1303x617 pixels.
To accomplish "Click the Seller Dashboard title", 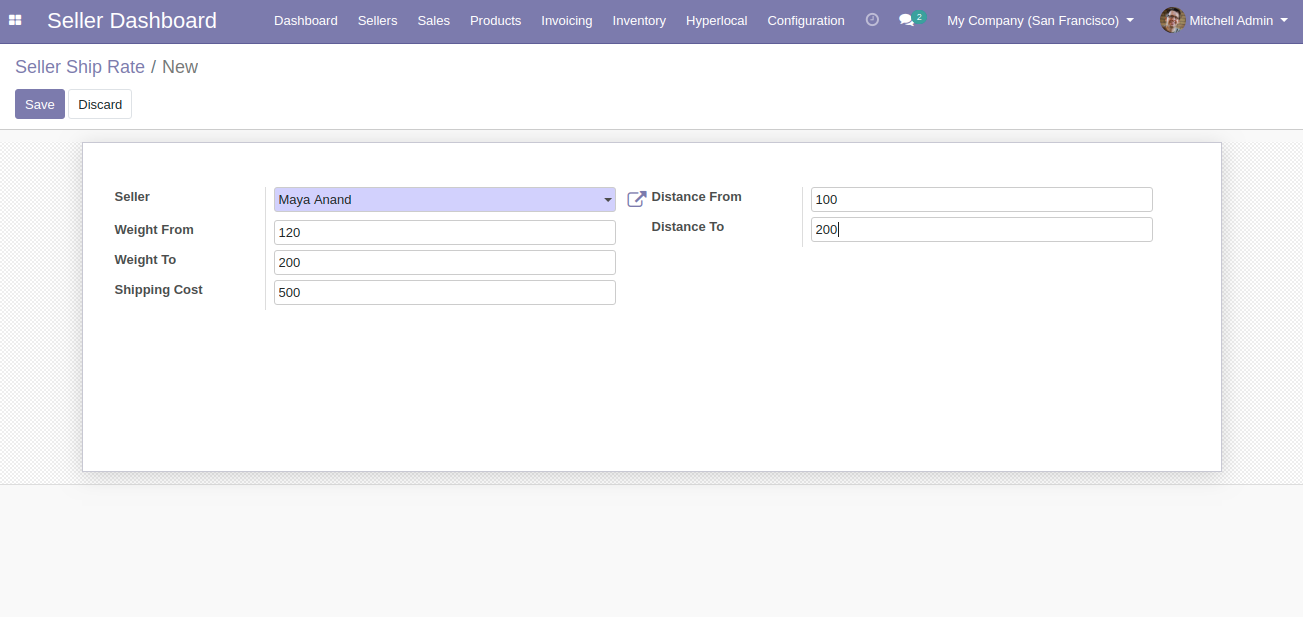I will pos(132,20).
